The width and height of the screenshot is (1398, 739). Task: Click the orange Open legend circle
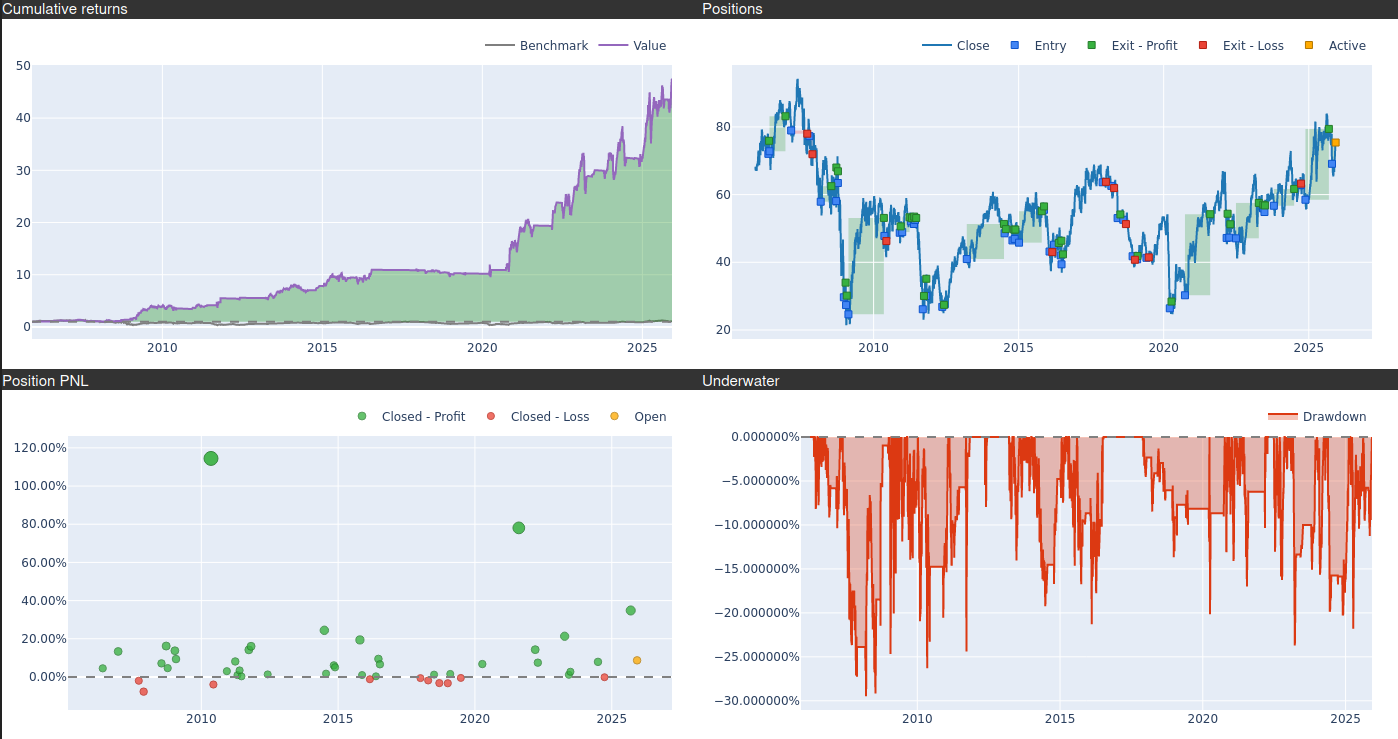(x=614, y=417)
